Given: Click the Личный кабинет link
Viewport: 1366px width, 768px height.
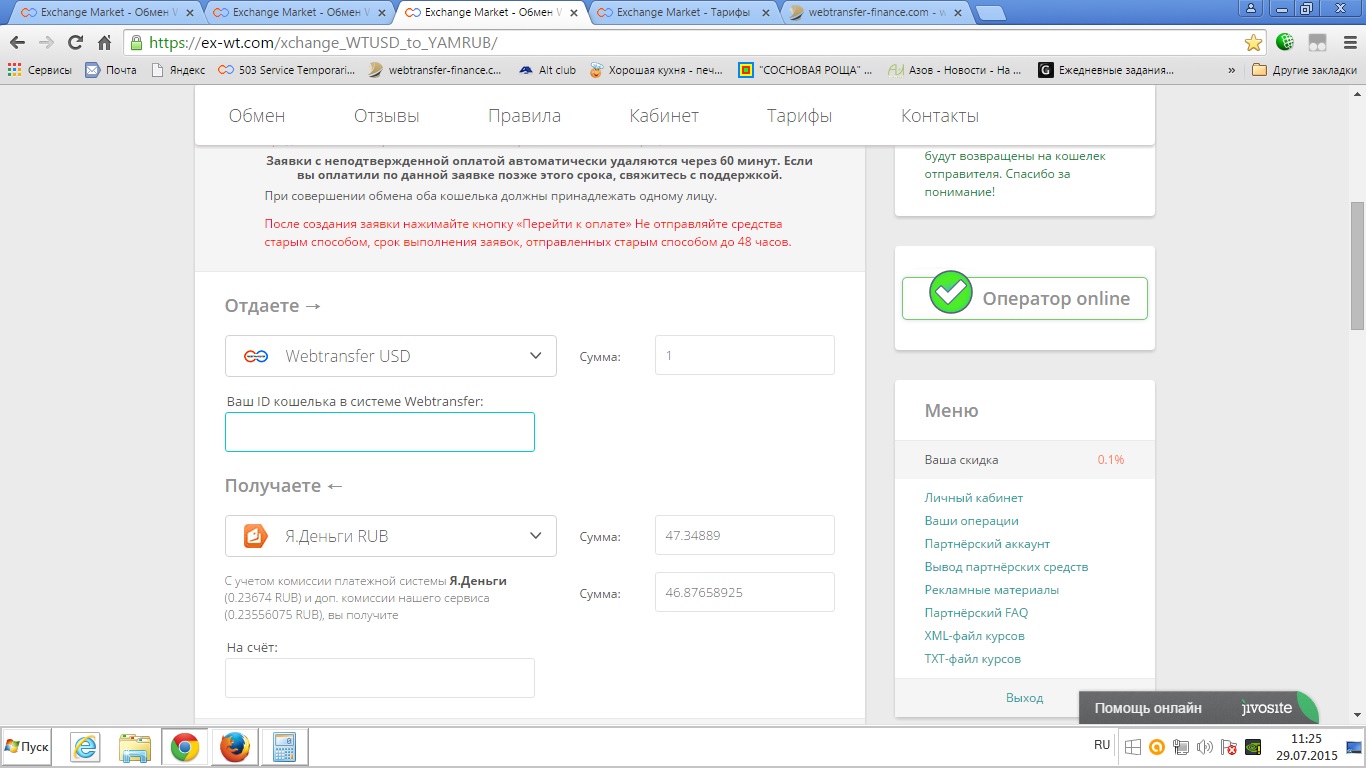Looking at the screenshot, I should click(x=973, y=498).
